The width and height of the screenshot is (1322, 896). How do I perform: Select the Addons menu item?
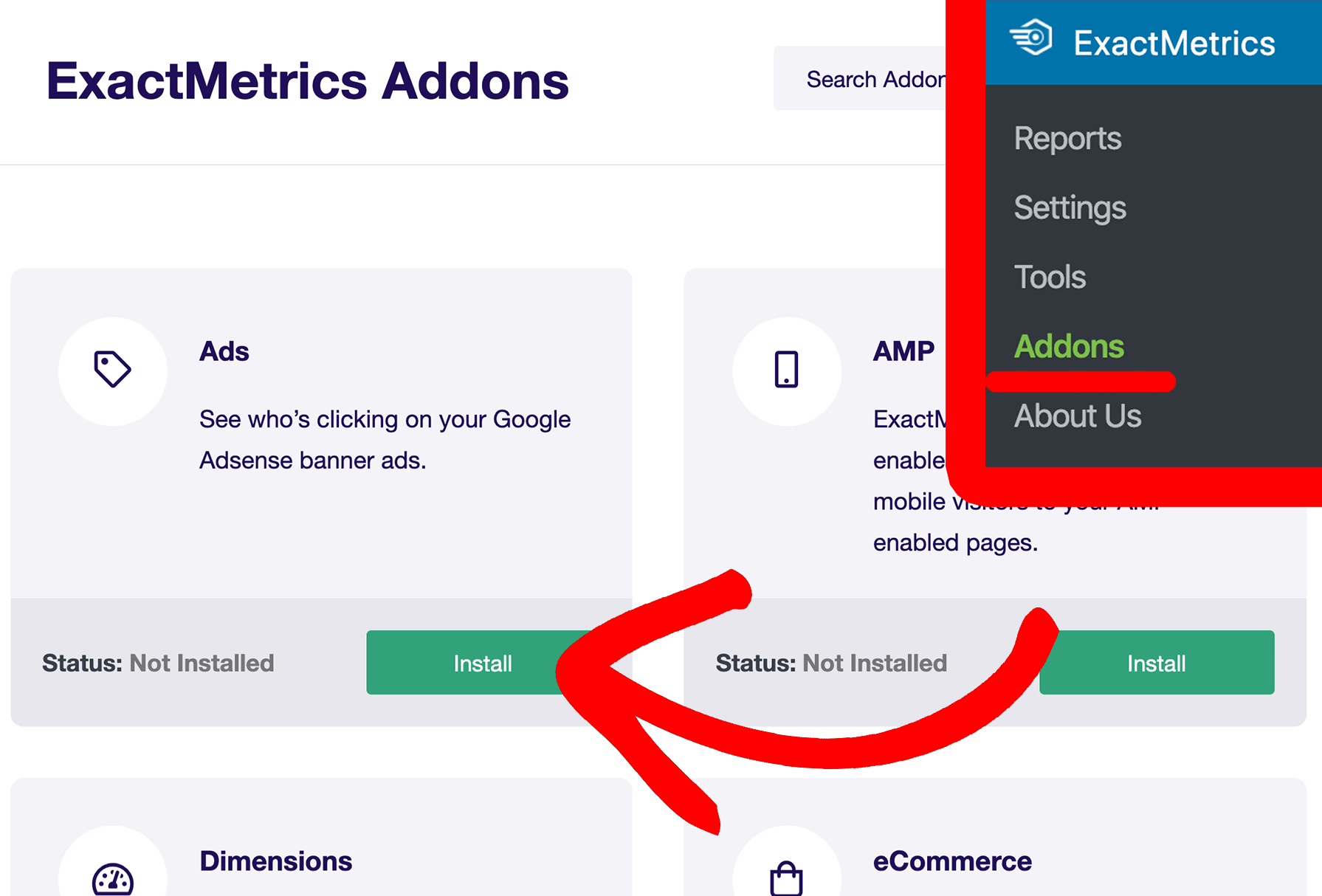click(x=1069, y=347)
